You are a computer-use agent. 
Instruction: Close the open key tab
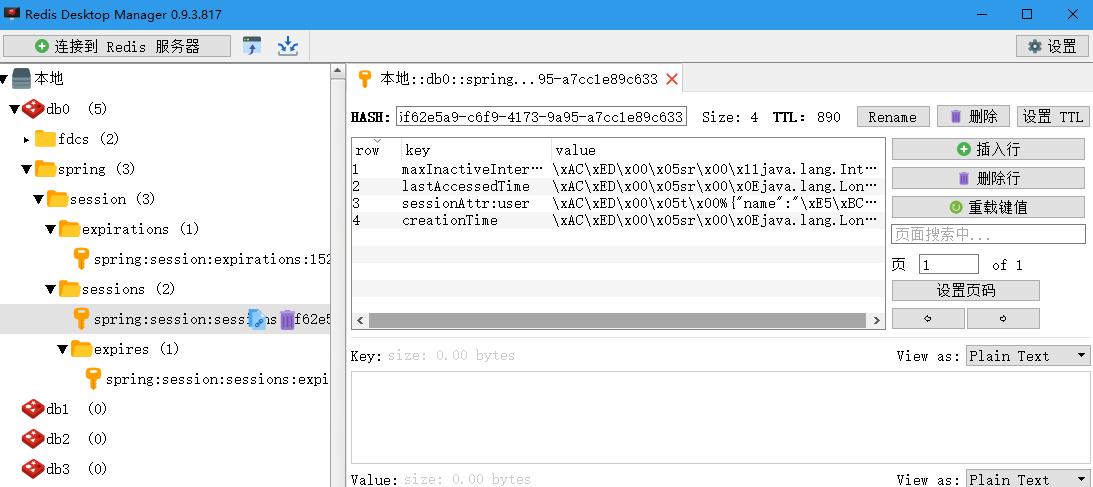point(672,79)
